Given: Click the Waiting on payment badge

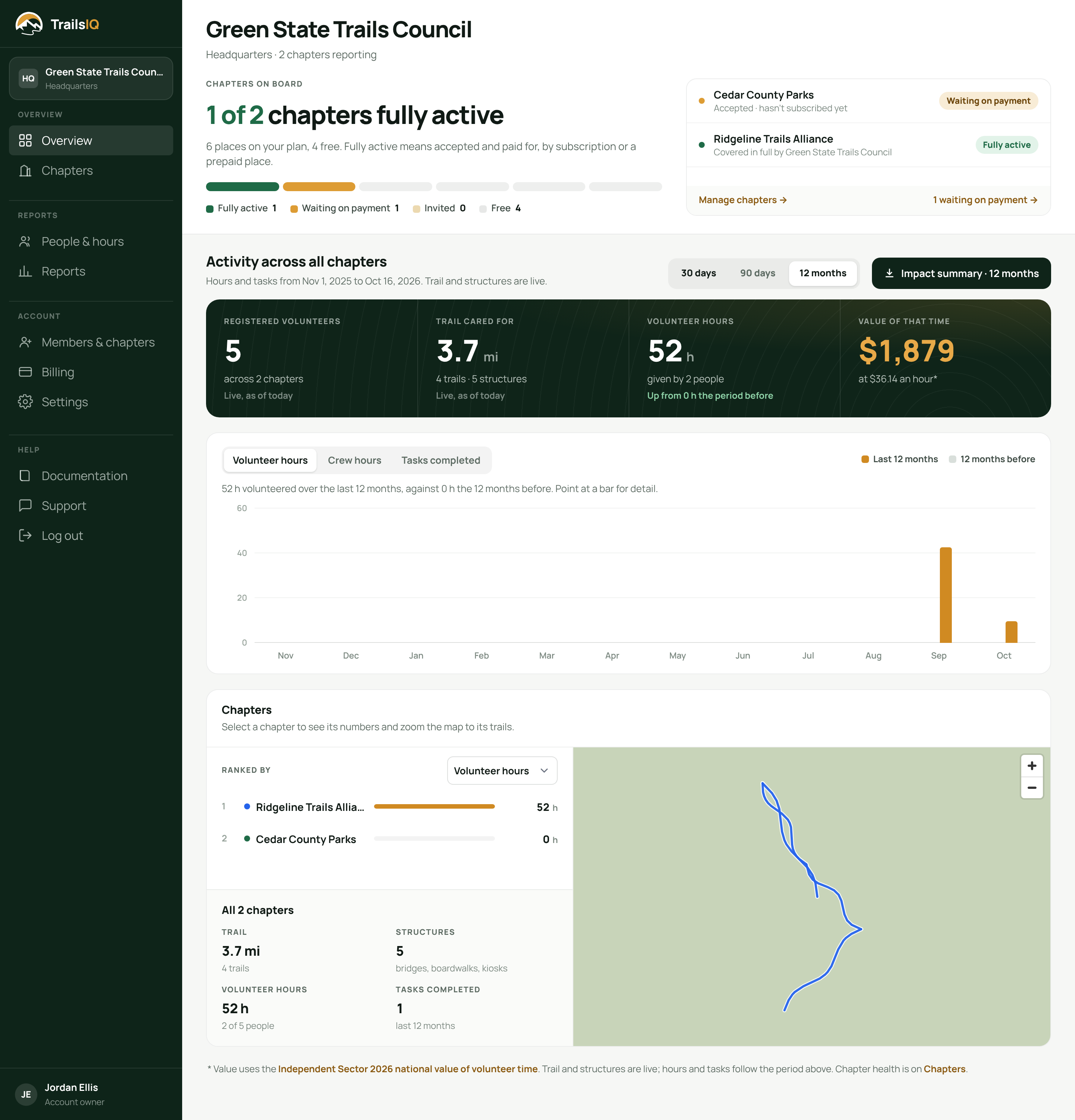Looking at the screenshot, I should point(988,100).
